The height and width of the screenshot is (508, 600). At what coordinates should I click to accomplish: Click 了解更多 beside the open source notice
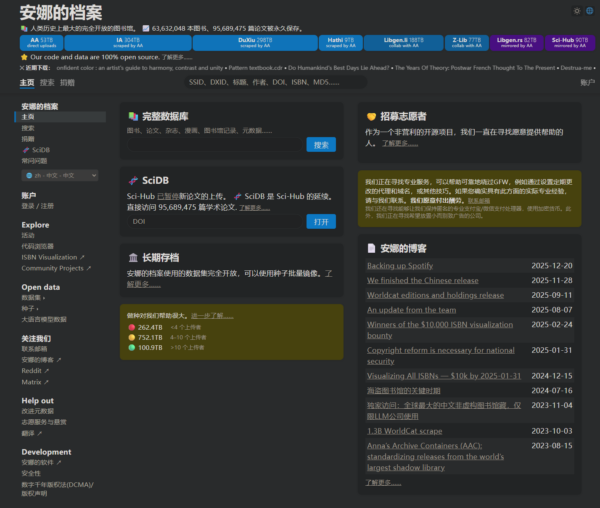177,57
